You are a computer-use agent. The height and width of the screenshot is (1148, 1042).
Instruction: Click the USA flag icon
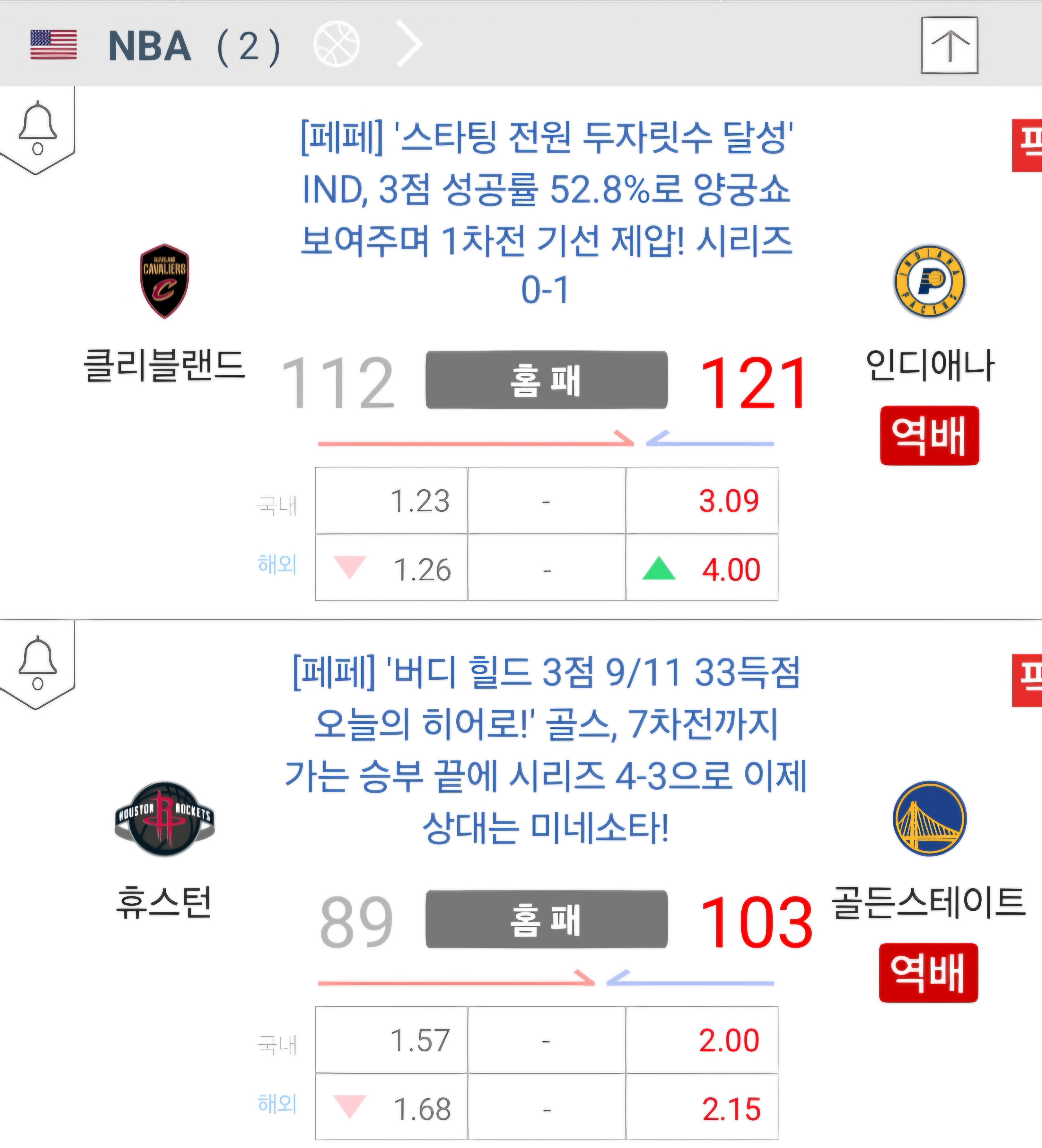[x=54, y=45]
